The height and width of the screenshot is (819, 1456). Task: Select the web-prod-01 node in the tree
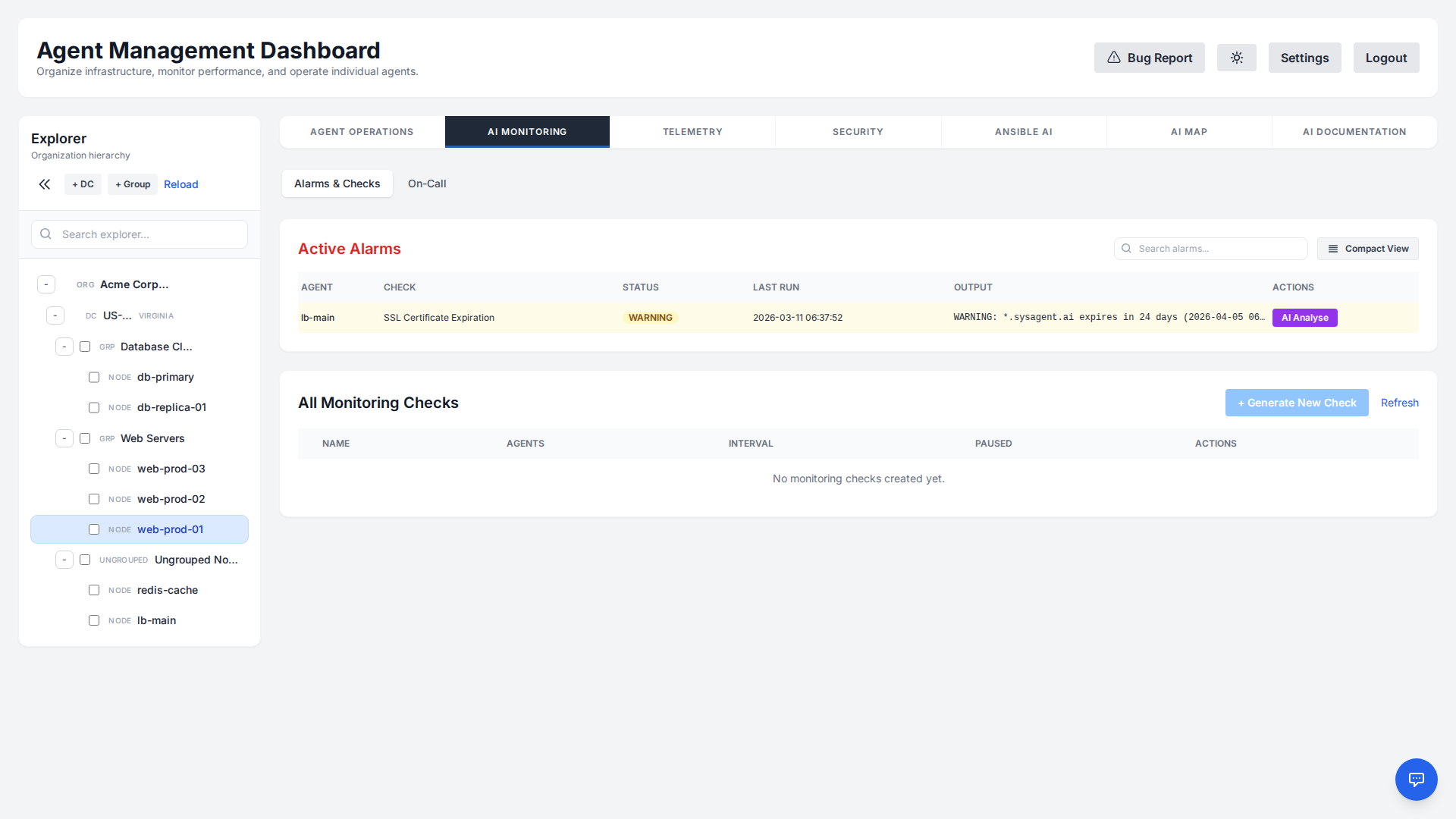(140, 529)
